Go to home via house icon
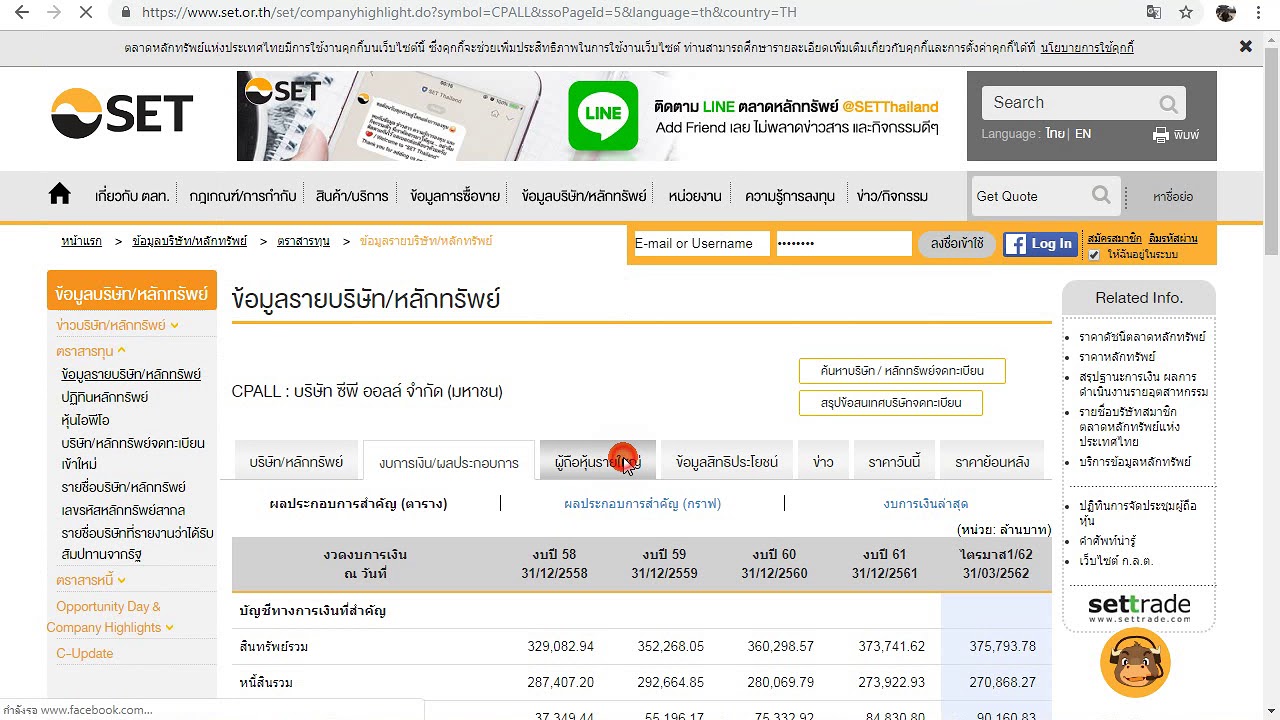Screen dimensions: 1280x720 60,195
